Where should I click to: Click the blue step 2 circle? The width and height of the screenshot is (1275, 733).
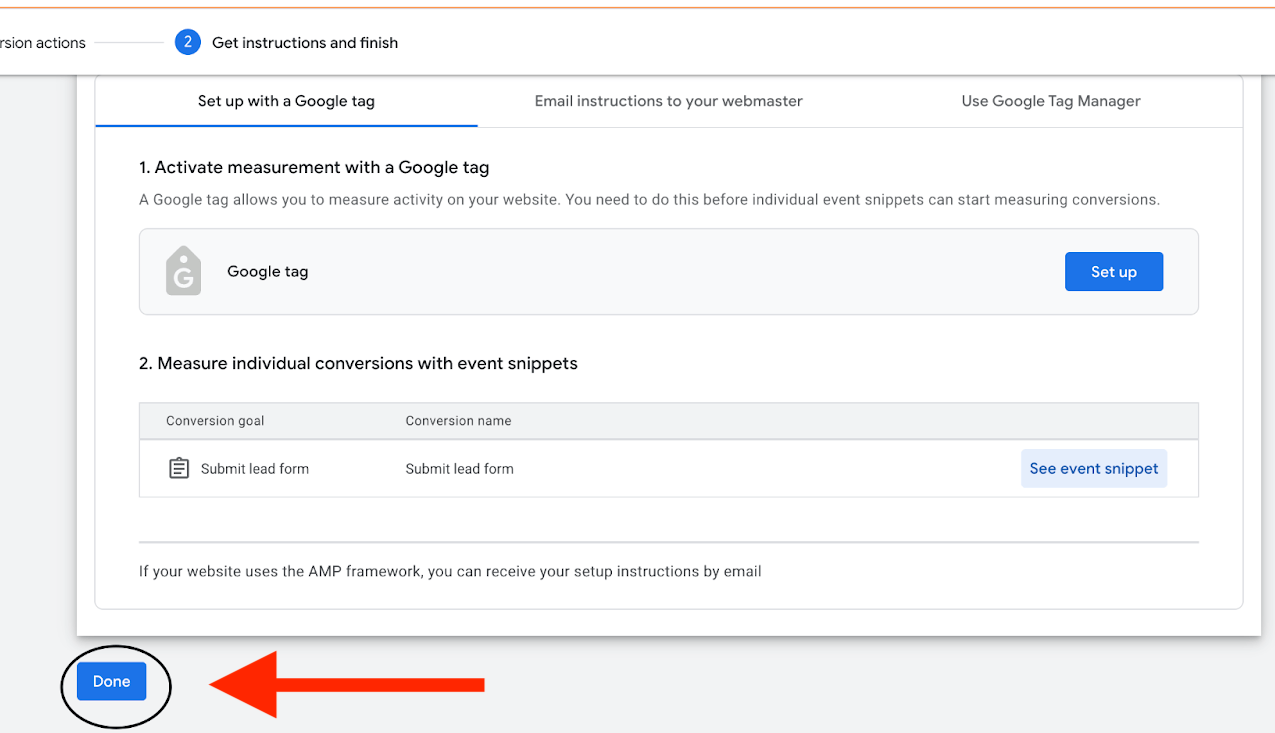click(x=187, y=43)
